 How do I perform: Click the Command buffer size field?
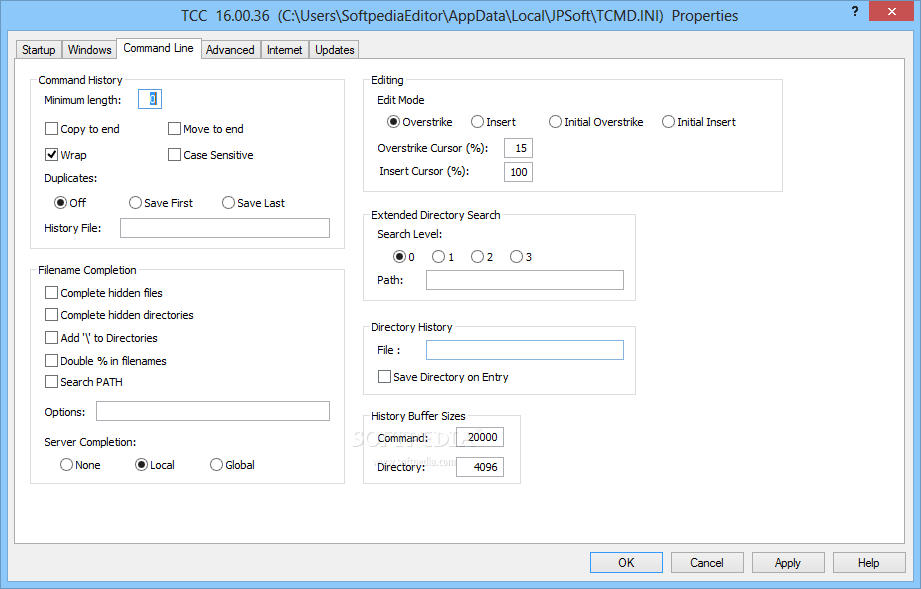480,437
